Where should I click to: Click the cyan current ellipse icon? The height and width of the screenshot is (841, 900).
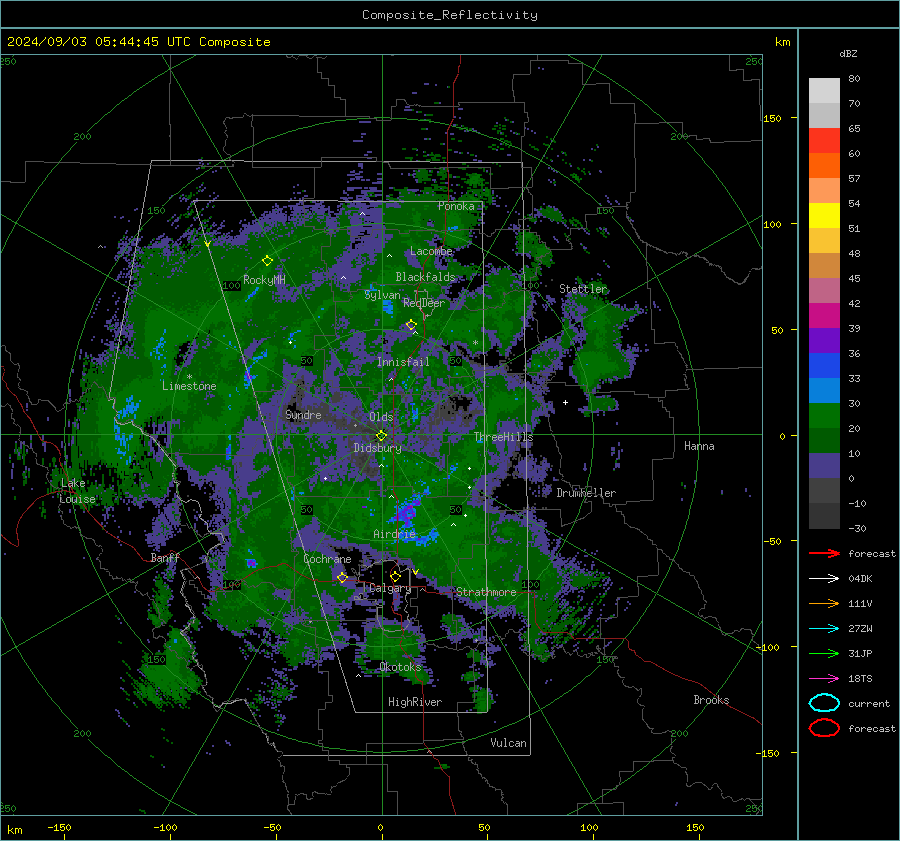(x=824, y=703)
